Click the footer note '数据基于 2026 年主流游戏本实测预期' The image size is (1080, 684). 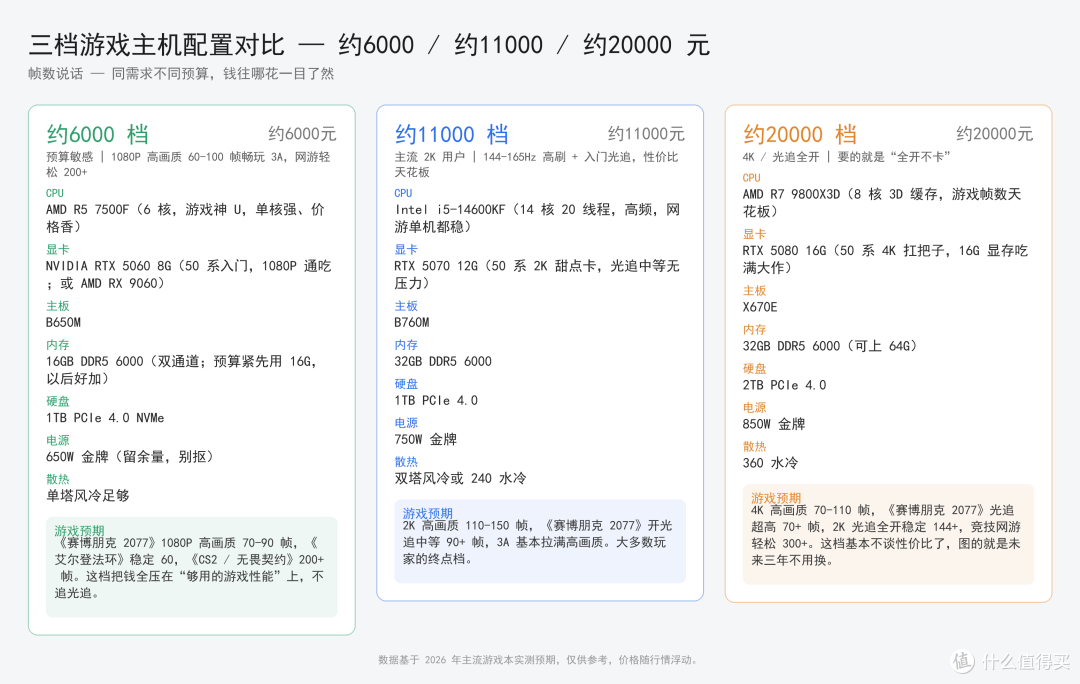click(x=539, y=660)
